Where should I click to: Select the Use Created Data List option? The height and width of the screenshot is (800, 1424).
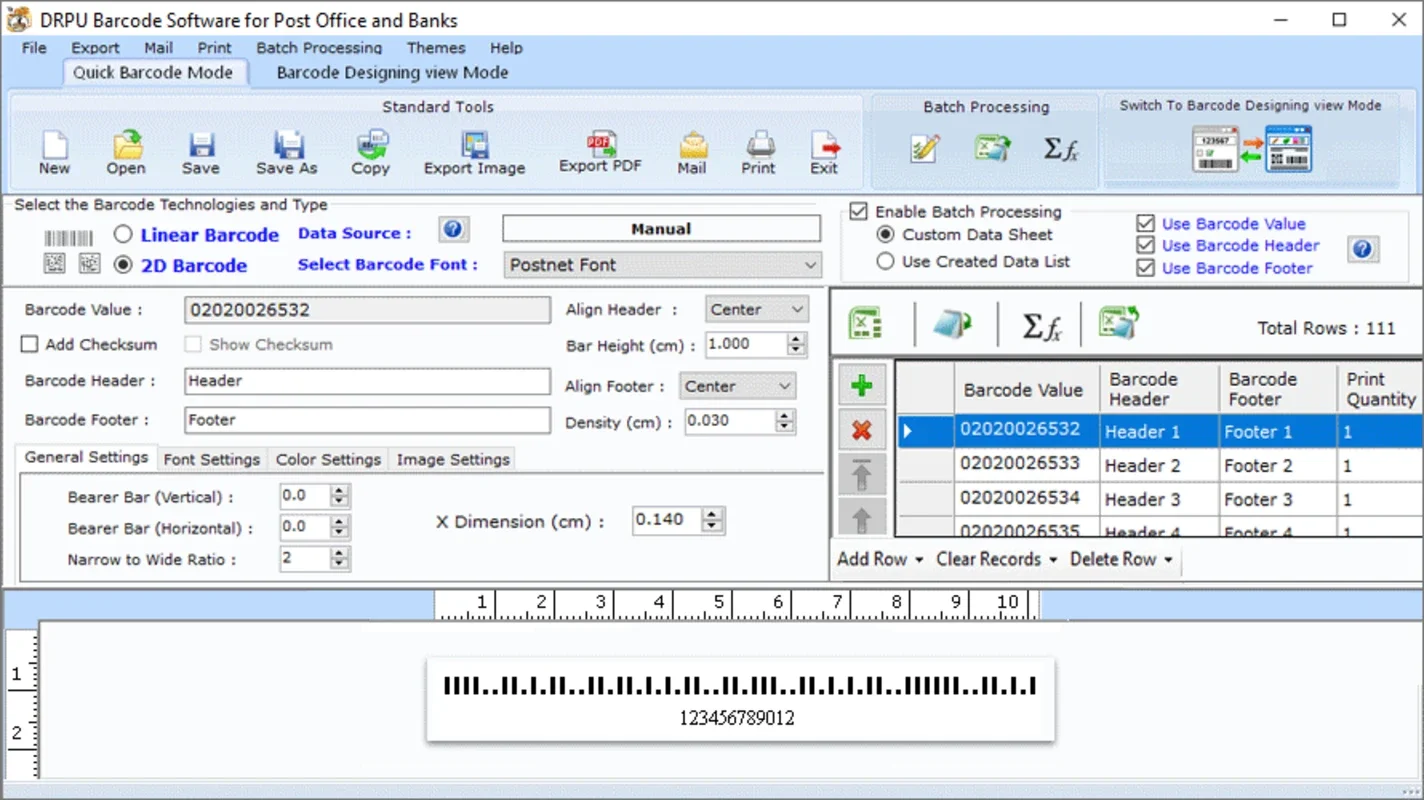pos(885,261)
